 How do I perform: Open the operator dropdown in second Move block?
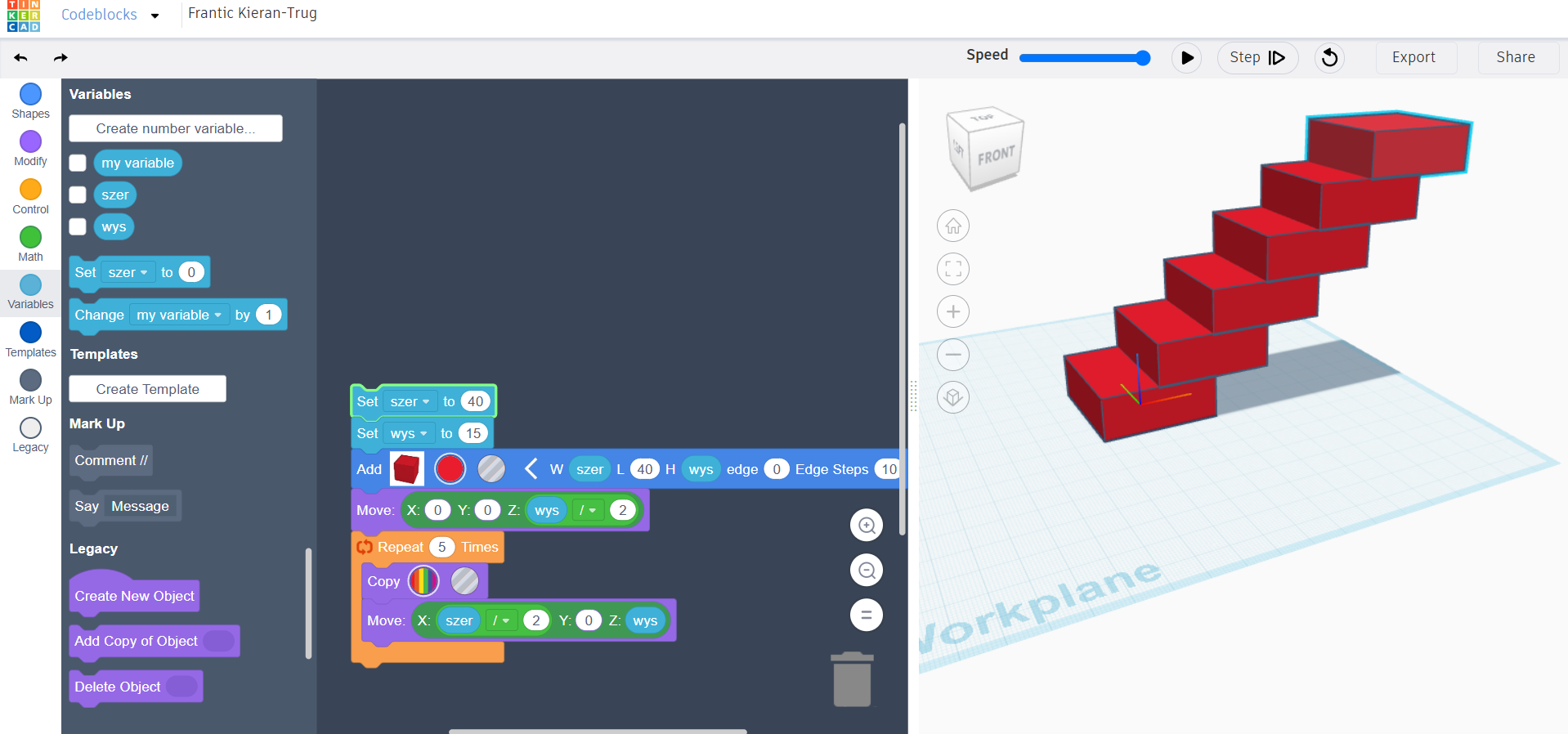(501, 620)
